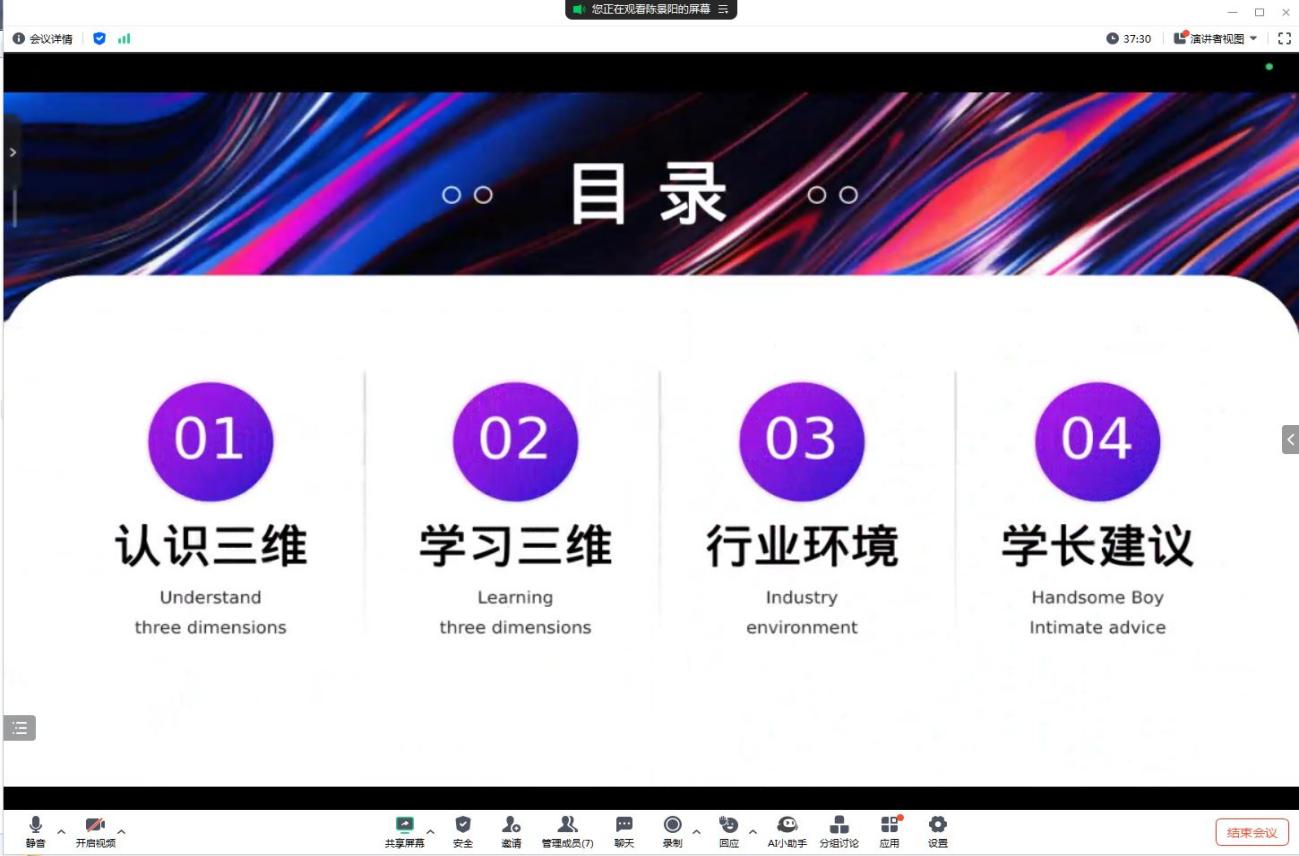
Task: Expand the collapsed right side panel arrow
Action: click(1290, 439)
